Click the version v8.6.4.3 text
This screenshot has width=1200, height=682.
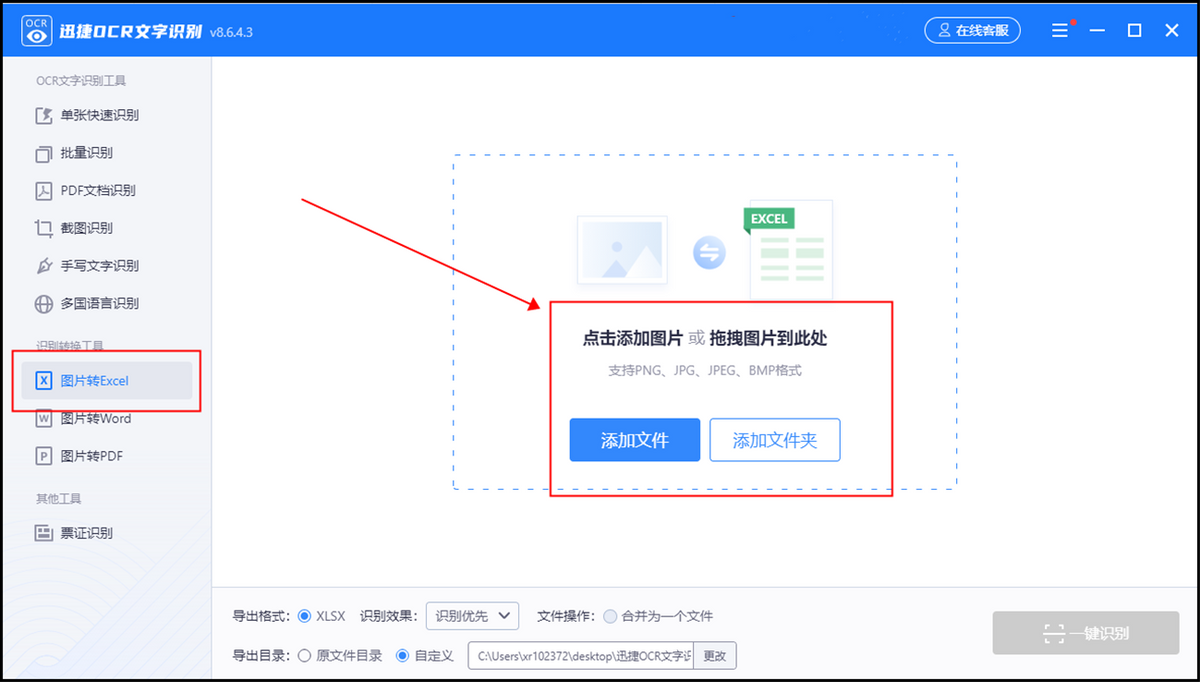pyautogui.click(x=231, y=32)
